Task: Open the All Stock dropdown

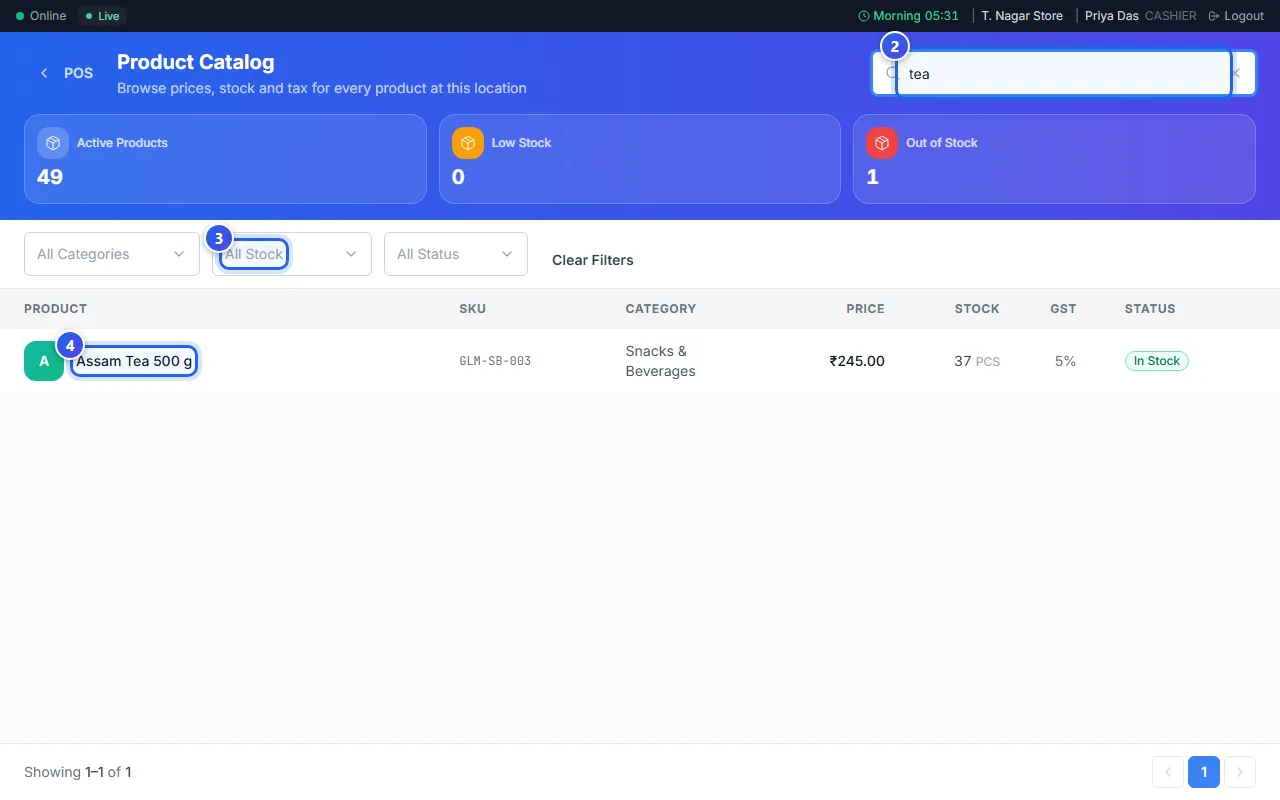Action: tap(292, 254)
